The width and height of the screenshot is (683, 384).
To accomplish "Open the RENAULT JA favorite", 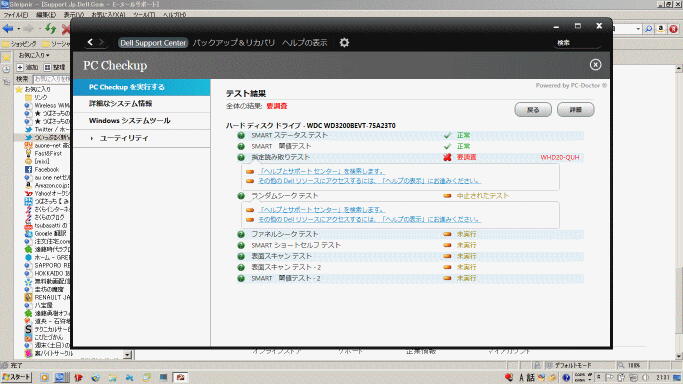I will (47, 297).
